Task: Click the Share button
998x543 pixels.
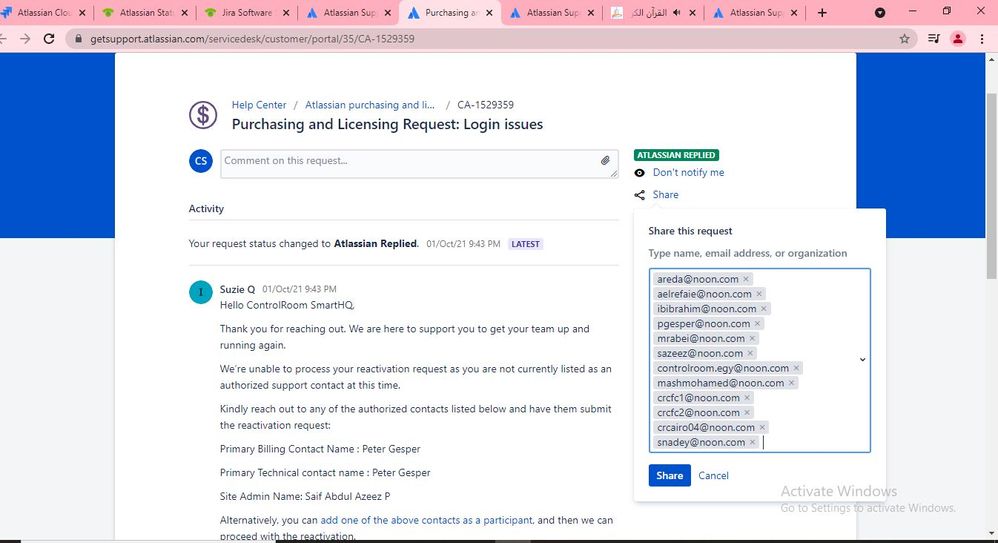Action: [x=670, y=476]
